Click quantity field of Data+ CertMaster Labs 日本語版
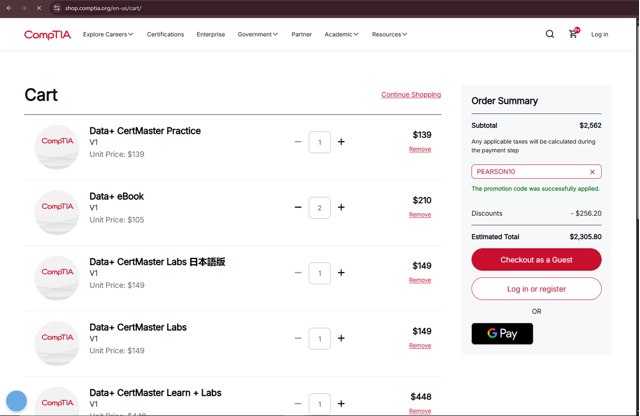This screenshot has width=640, height=416. (x=320, y=273)
